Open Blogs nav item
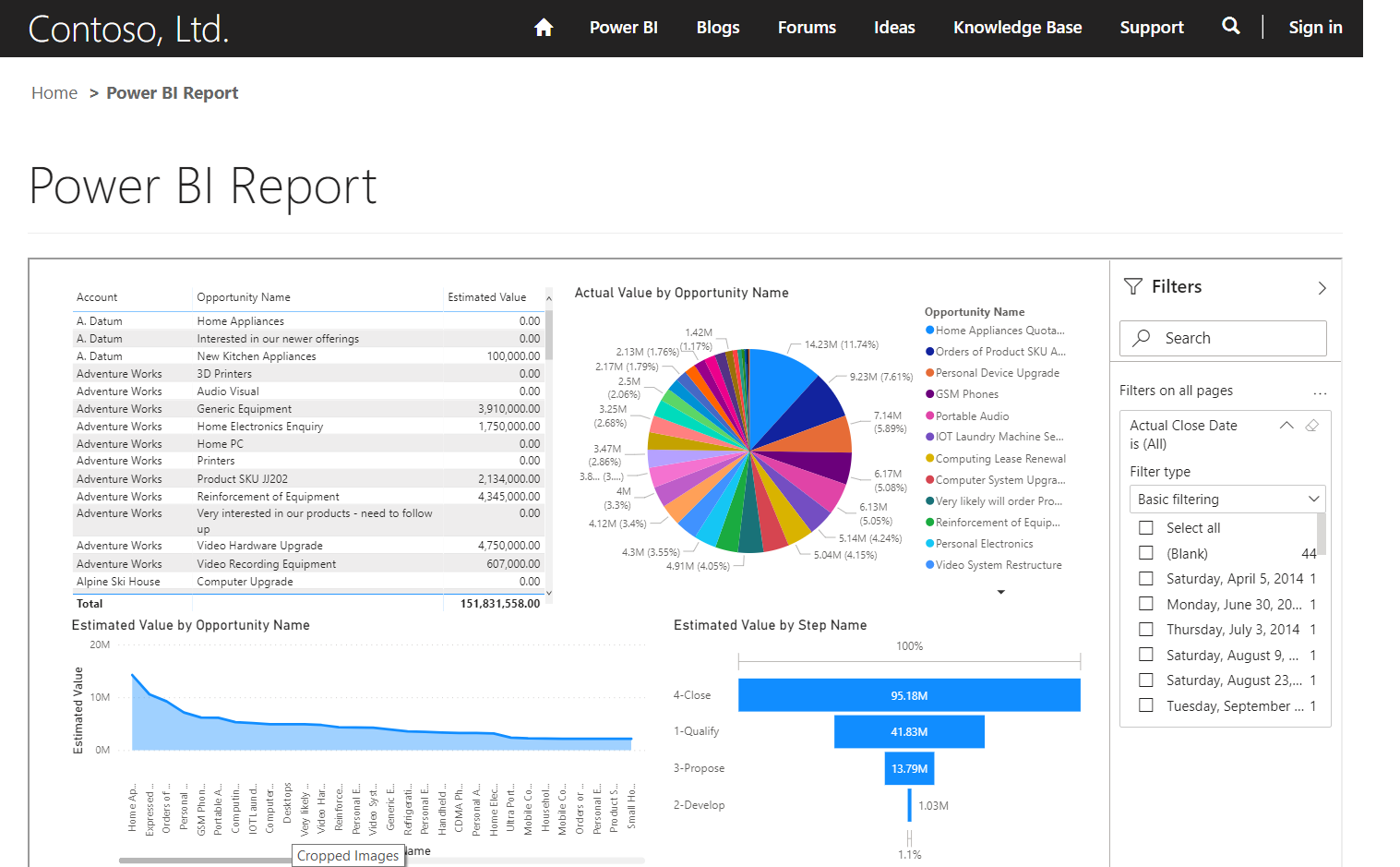1400x867 pixels. pos(718,28)
